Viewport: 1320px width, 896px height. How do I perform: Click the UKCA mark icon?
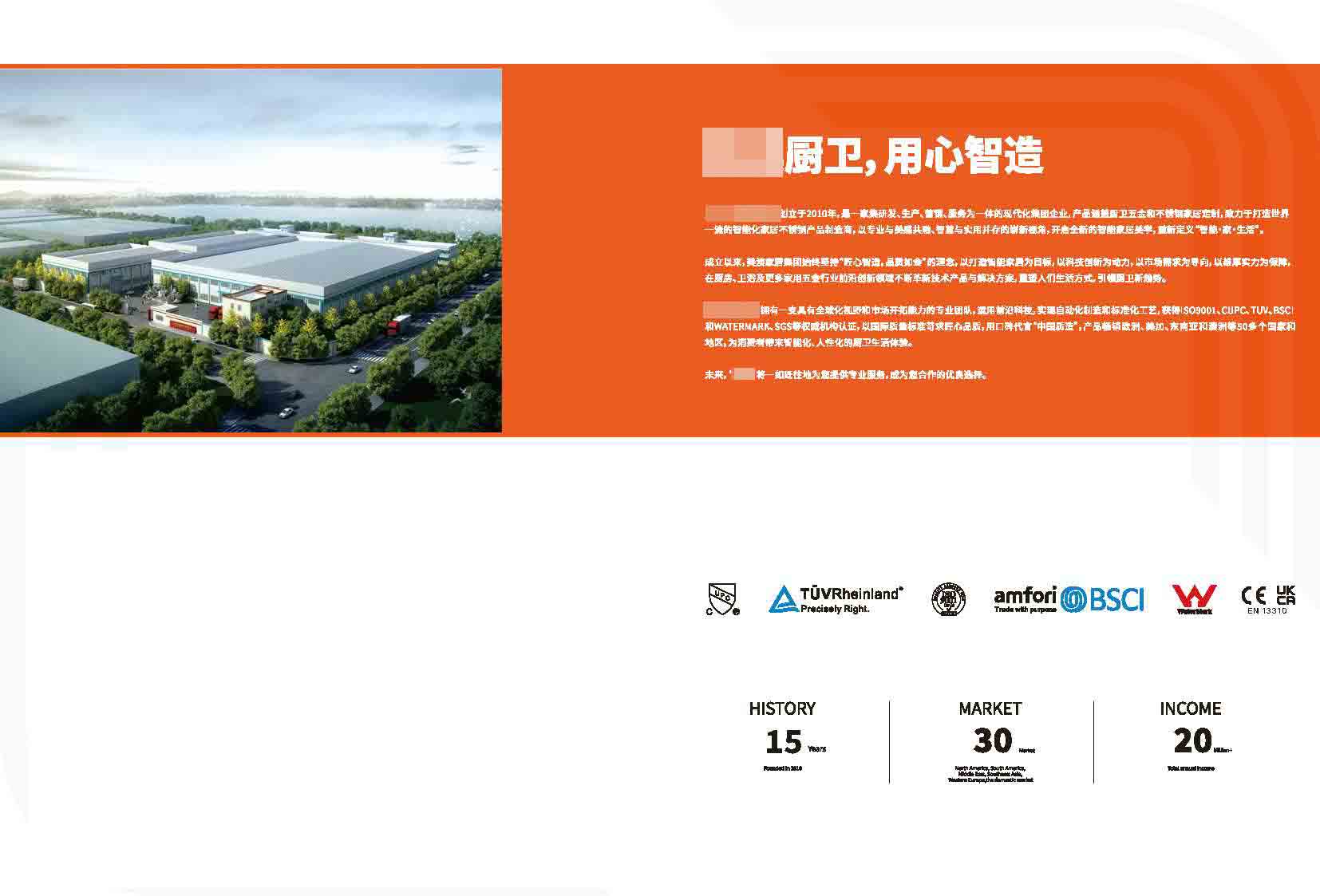click(1285, 595)
